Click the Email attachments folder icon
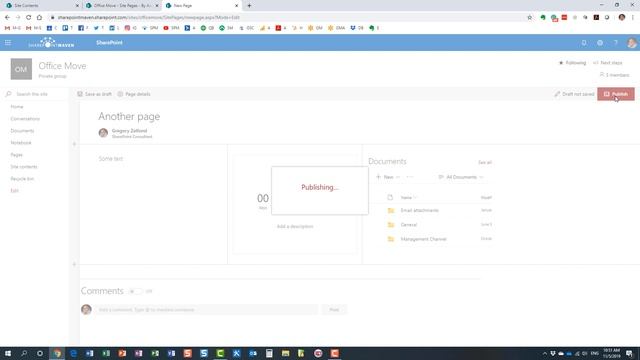Image resolution: width=640 pixels, height=360 pixels. click(x=391, y=211)
